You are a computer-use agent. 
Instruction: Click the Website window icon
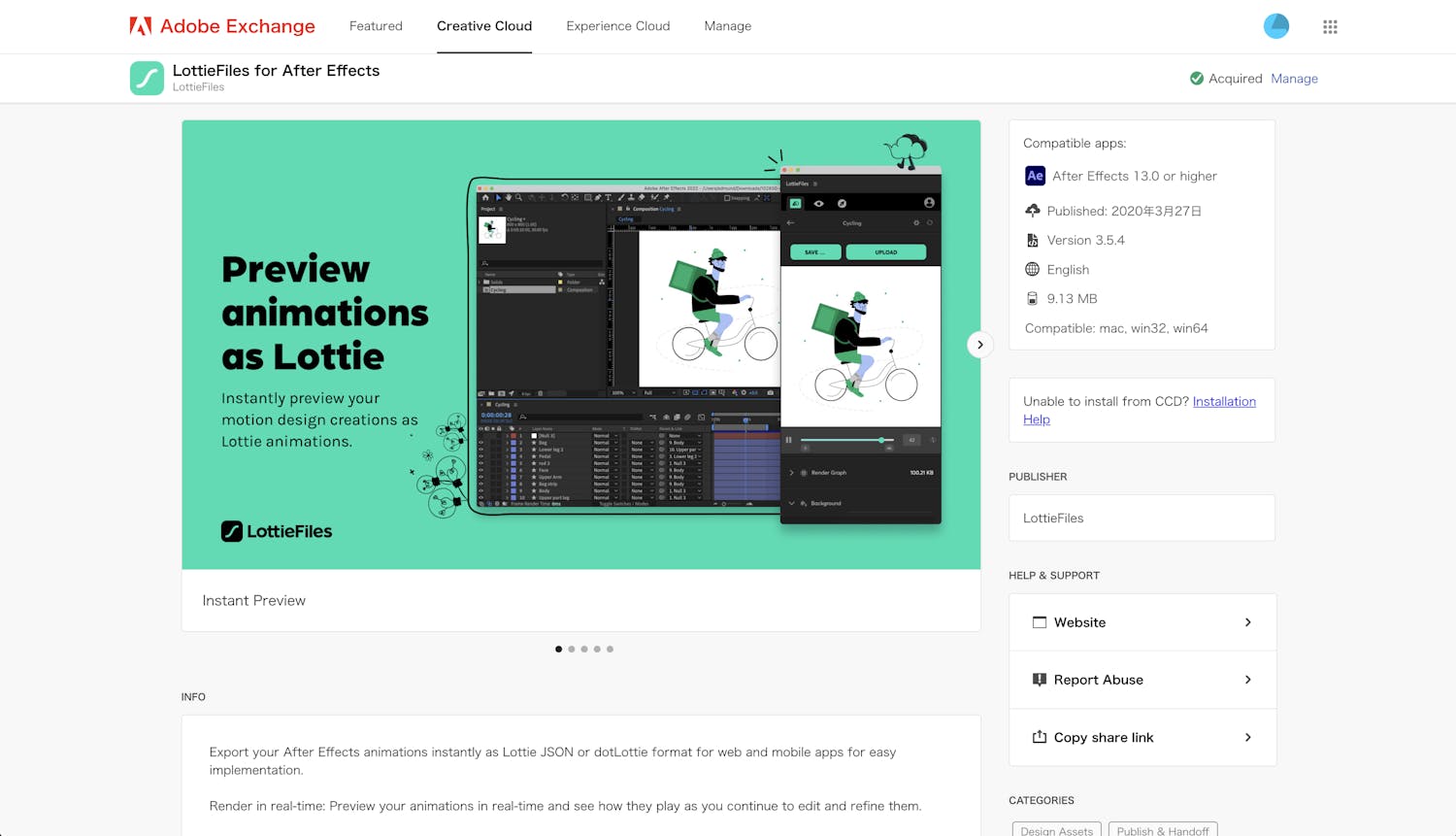pyautogui.click(x=1040, y=622)
